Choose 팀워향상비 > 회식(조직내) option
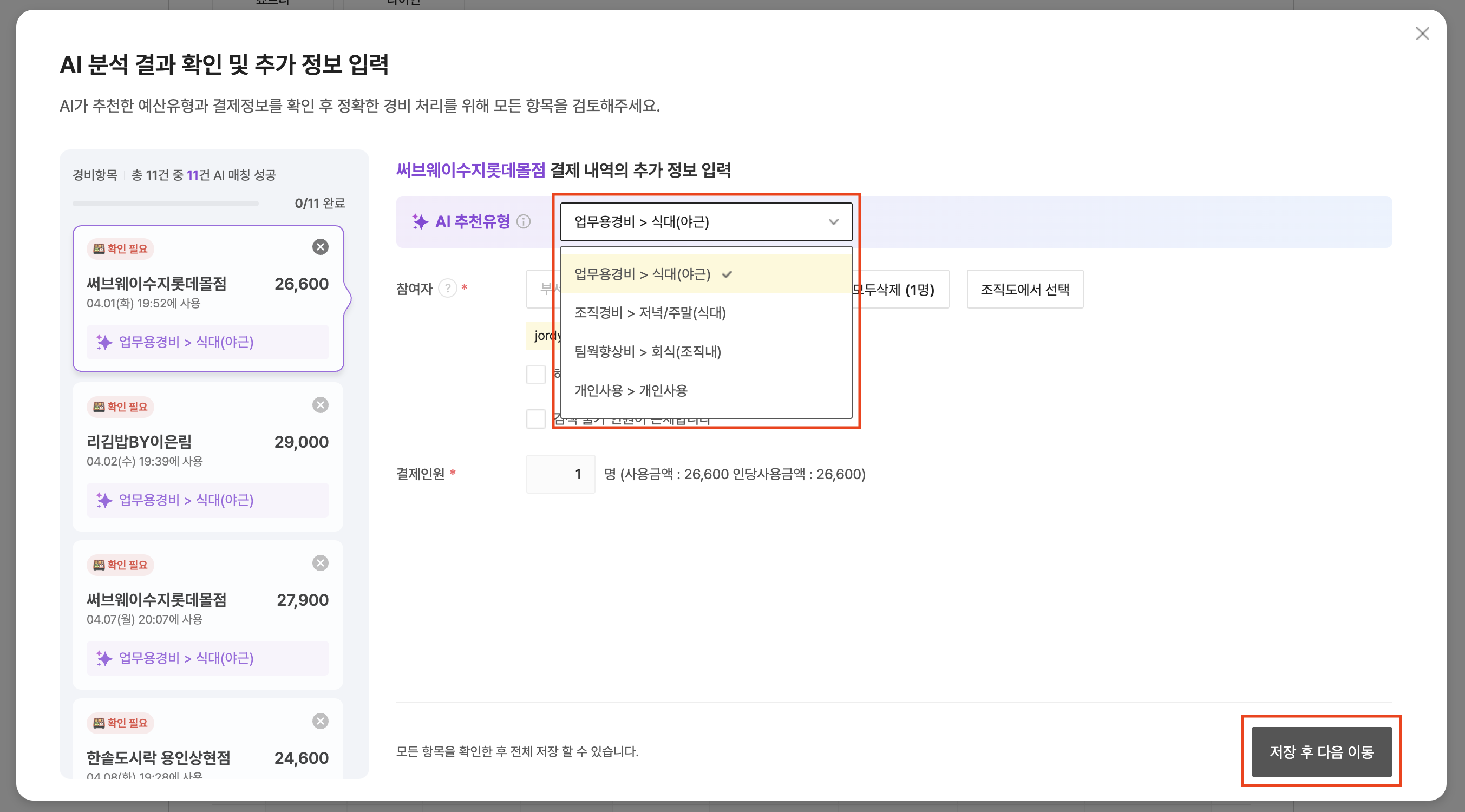 pyautogui.click(x=706, y=351)
